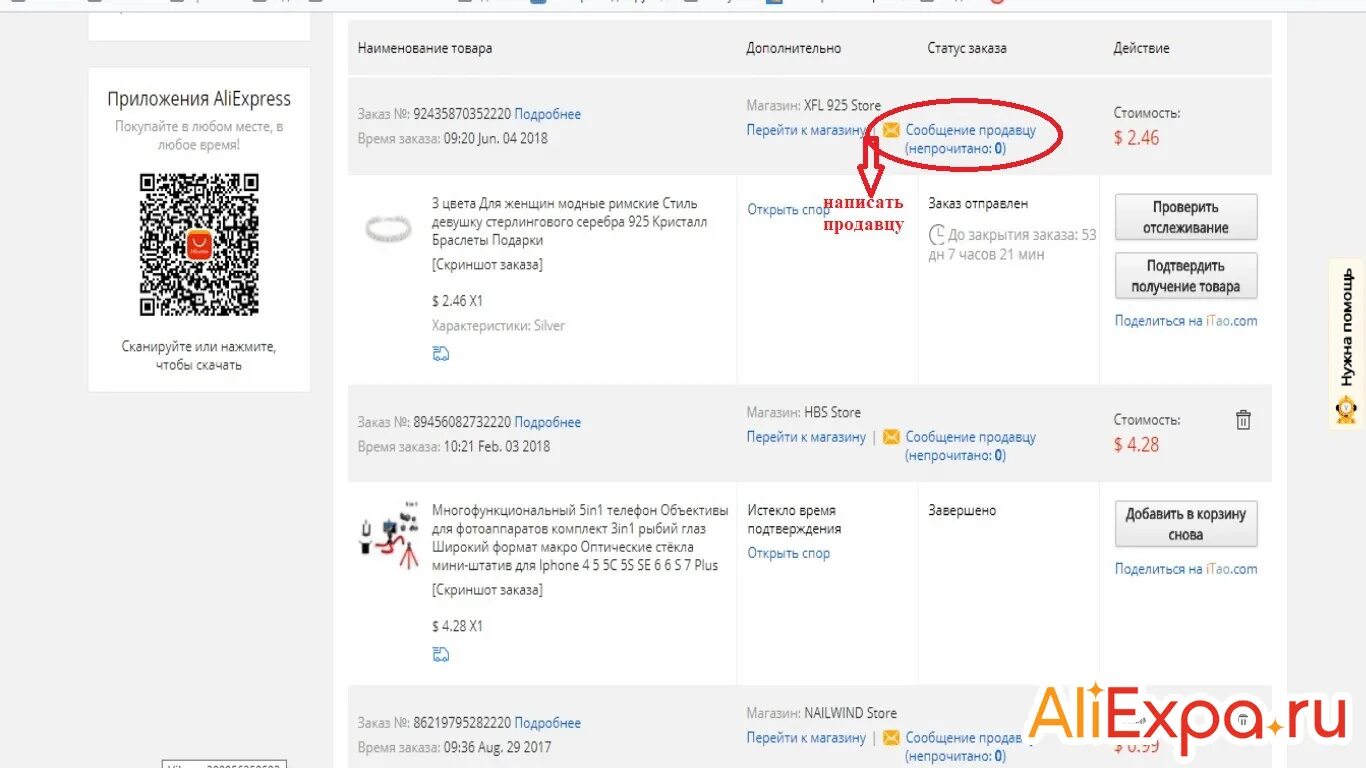Viewport: 1366px width, 768px height.
Task: Delete order 89456082732220 with trash icon
Action: [x=1243, y=420]
